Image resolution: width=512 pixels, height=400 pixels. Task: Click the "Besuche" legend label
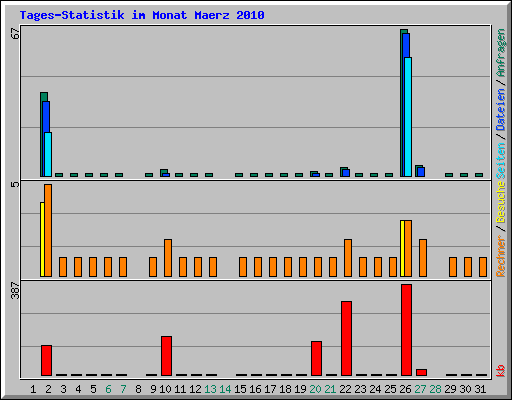(501, 202)
